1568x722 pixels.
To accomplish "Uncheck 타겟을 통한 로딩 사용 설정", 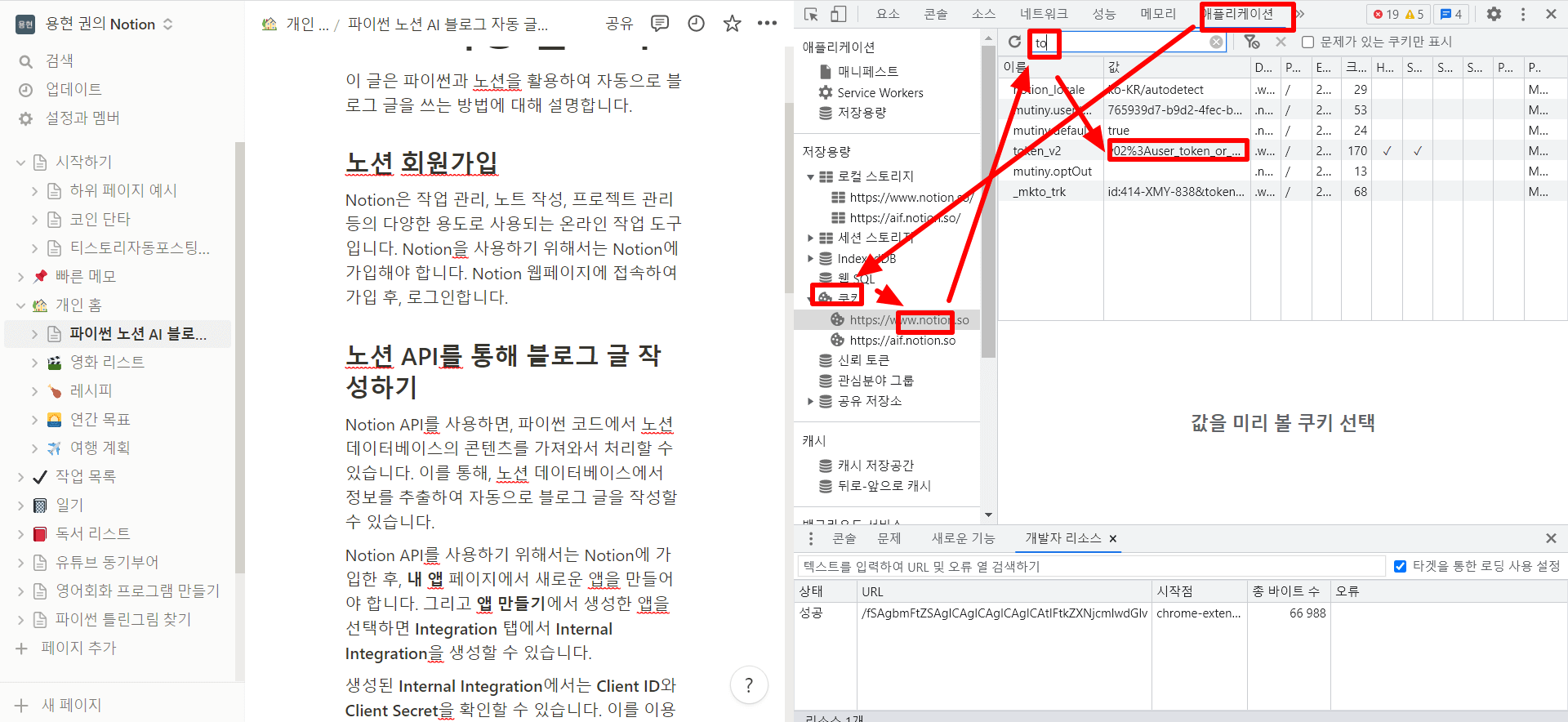I will (x=1400, y=566).
